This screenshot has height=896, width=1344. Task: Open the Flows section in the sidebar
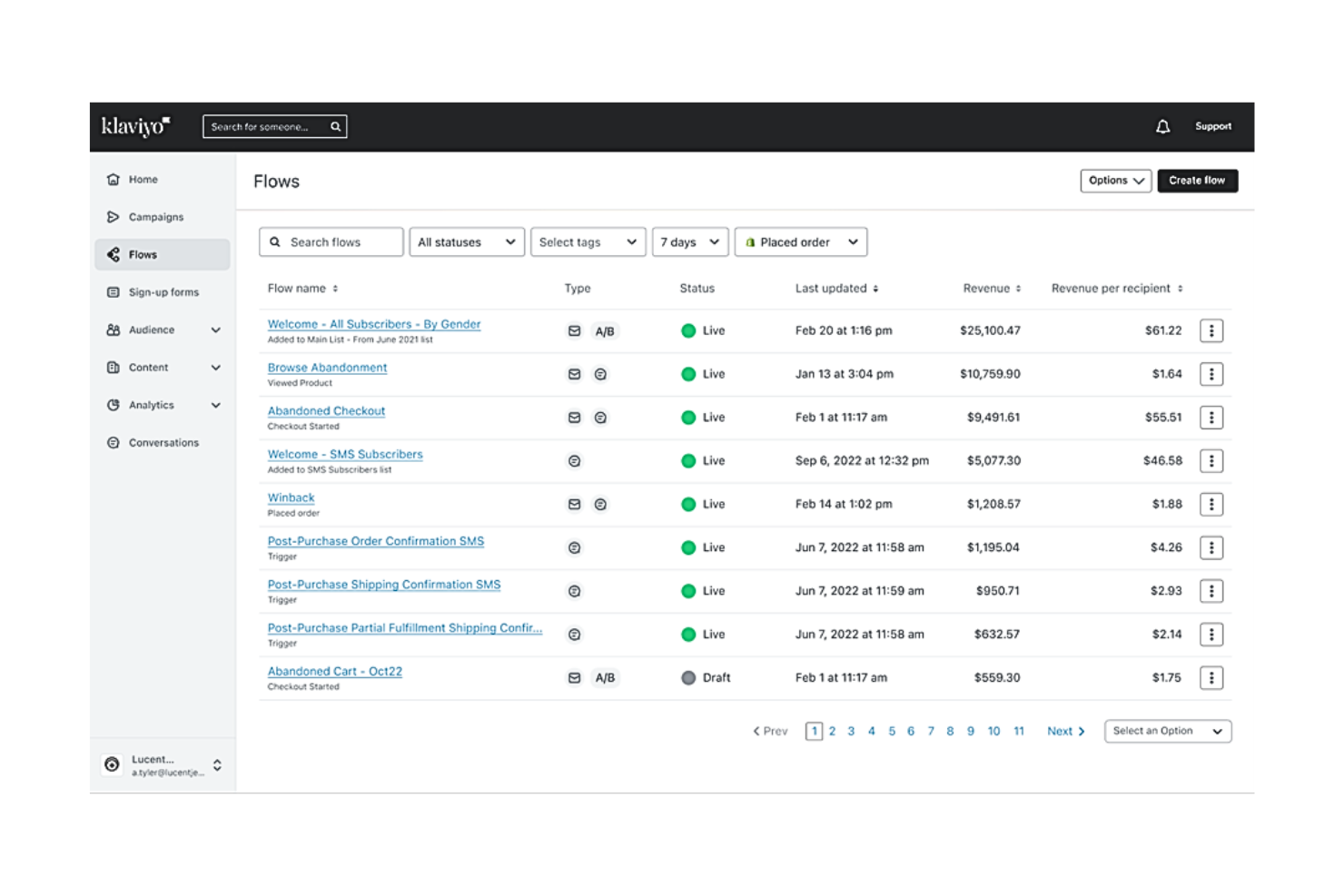(x=143, y=254)
